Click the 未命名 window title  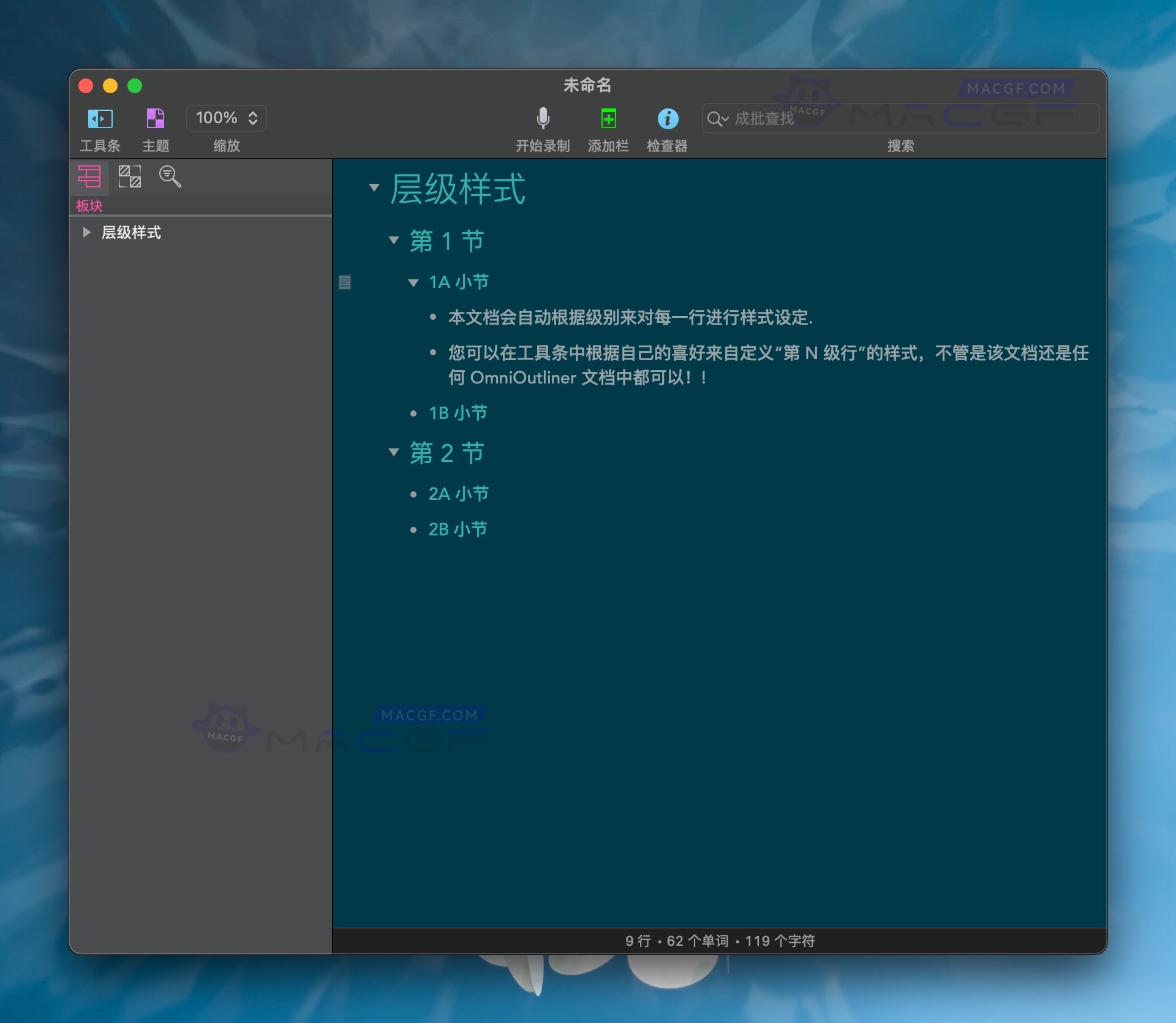[x=587, y=86]
